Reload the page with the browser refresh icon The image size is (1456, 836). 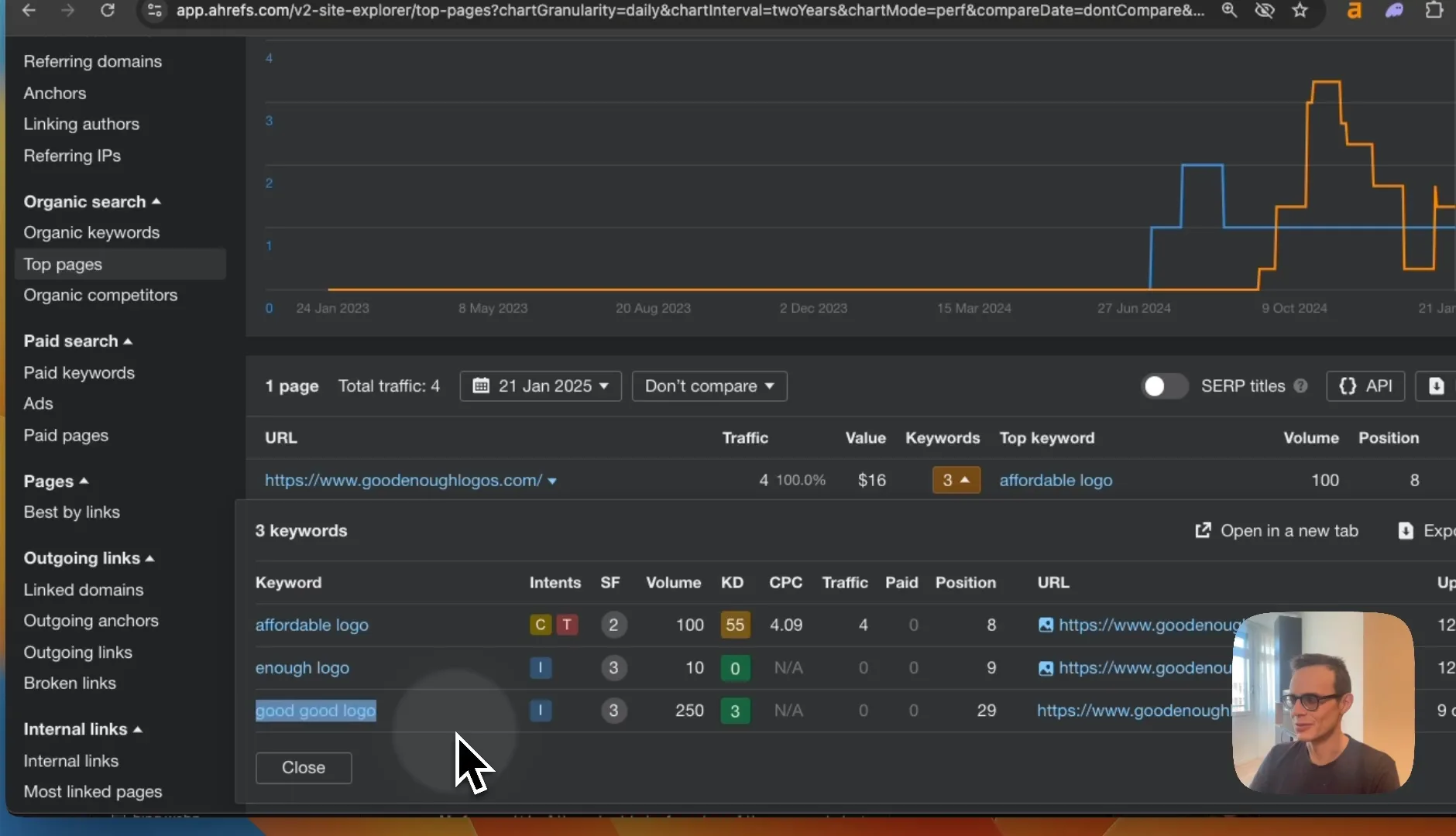coord(108,10)
